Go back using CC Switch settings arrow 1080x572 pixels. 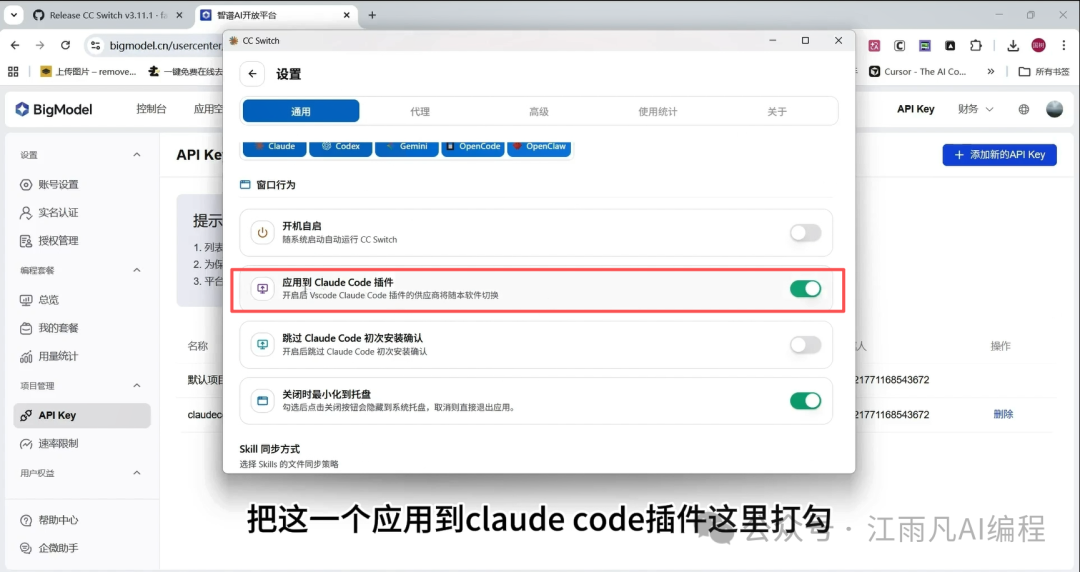pyautogui.click(x=252, y=74)
